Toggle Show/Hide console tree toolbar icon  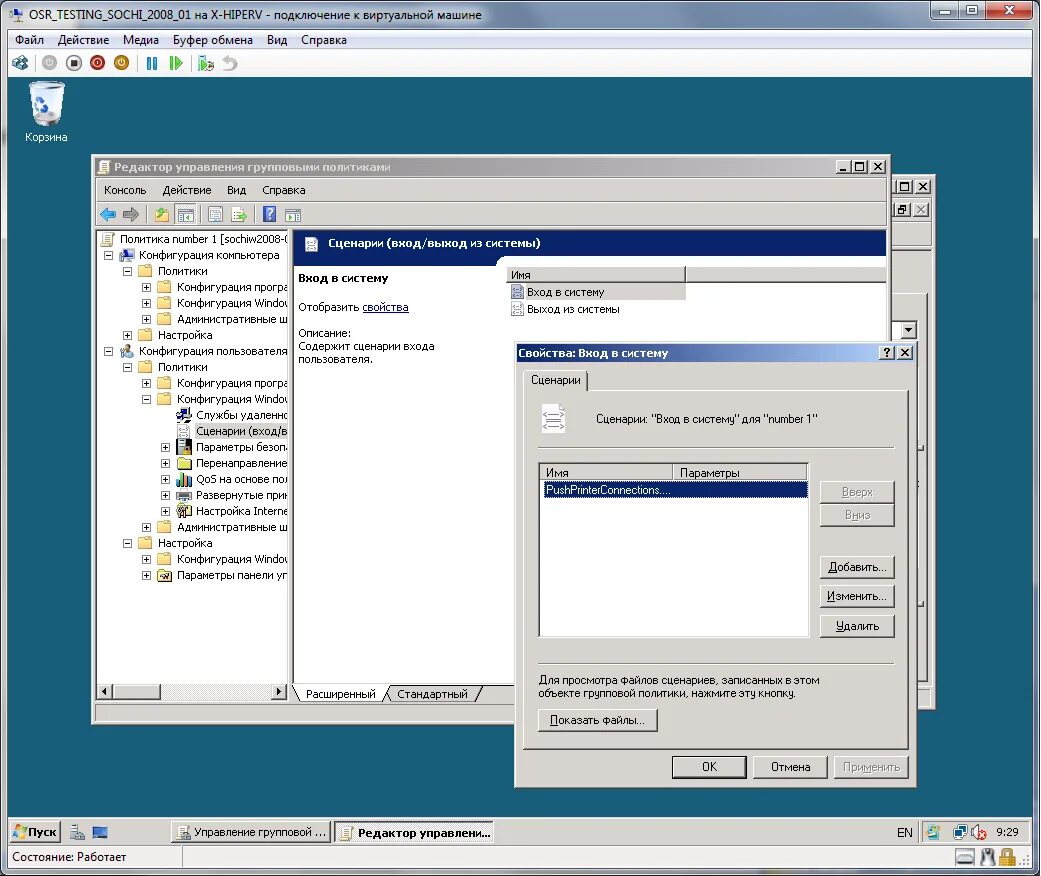click(186, 215)
